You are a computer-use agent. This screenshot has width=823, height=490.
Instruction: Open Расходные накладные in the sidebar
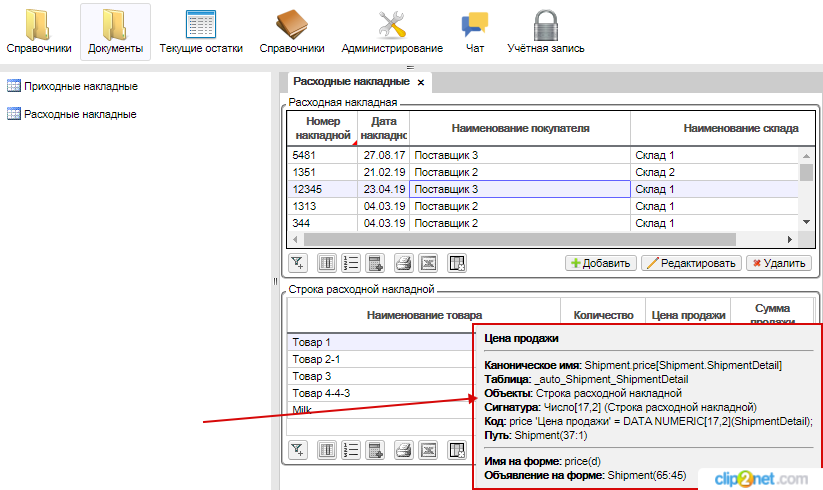[x=72, y=114]
